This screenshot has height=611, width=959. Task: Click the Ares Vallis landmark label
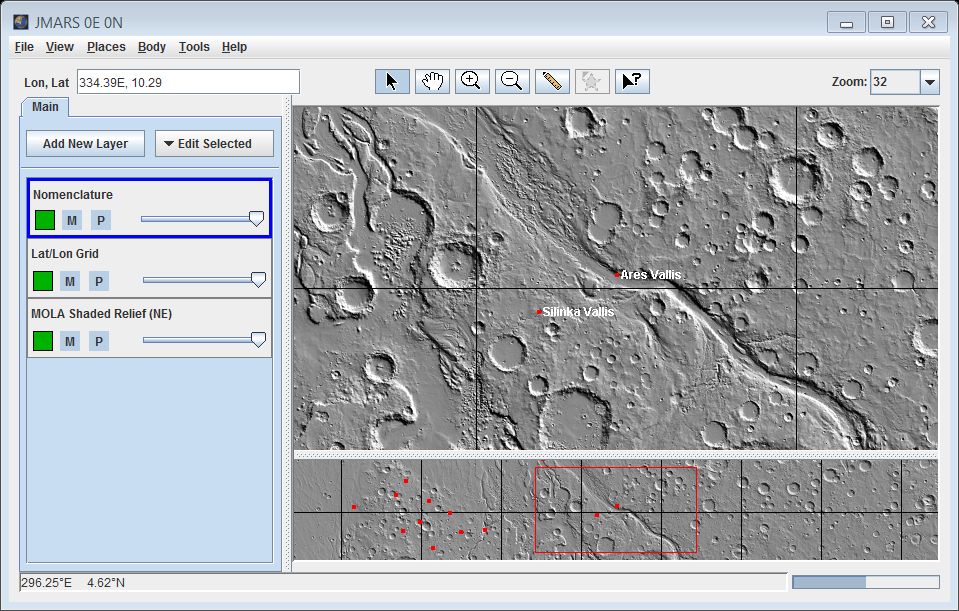coord(650,274)
